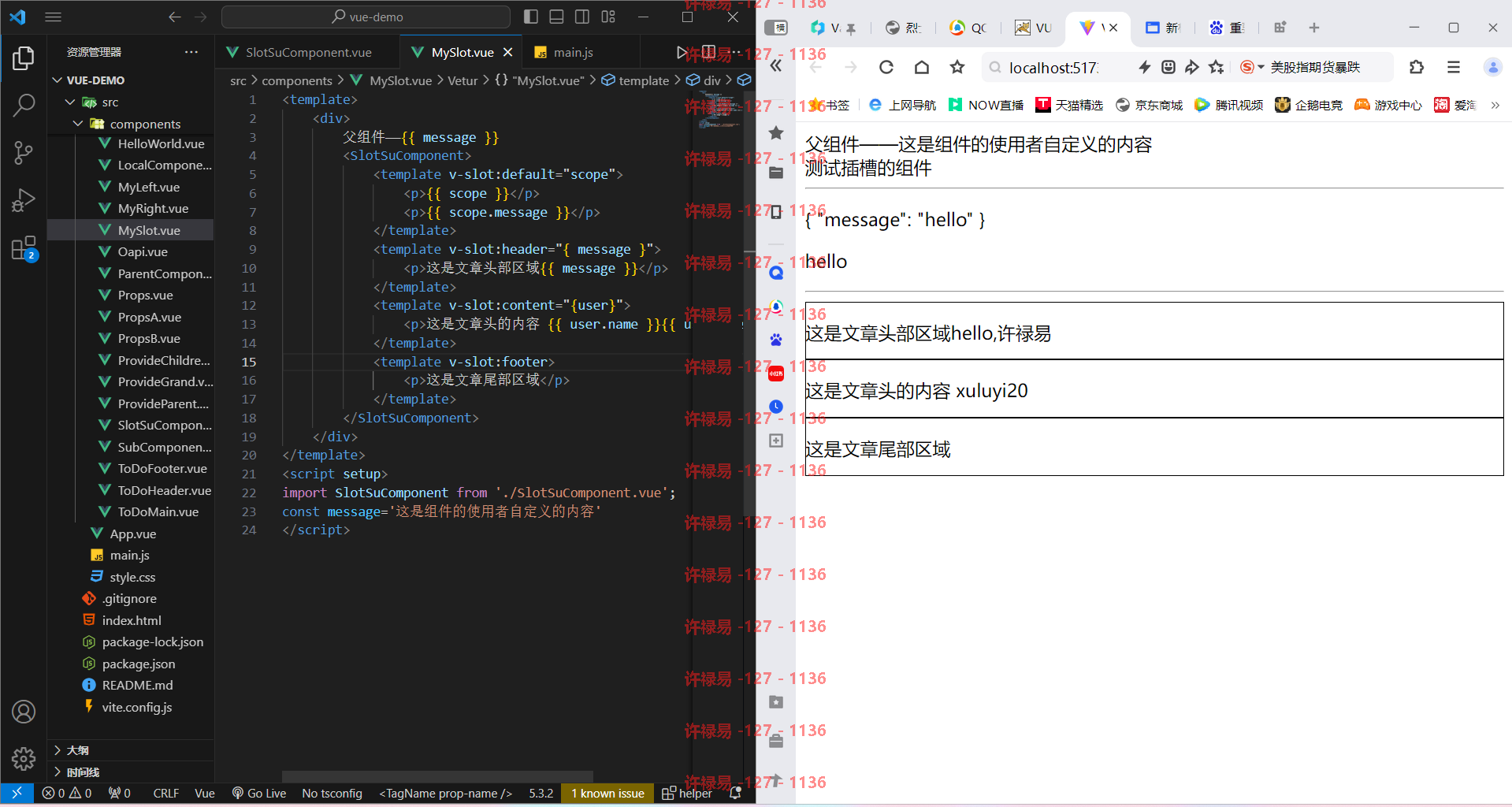This screenshot has height=807, width=1512.
Task: Open errors and warnings count in status bar
Action: click(x=67, y=793)
